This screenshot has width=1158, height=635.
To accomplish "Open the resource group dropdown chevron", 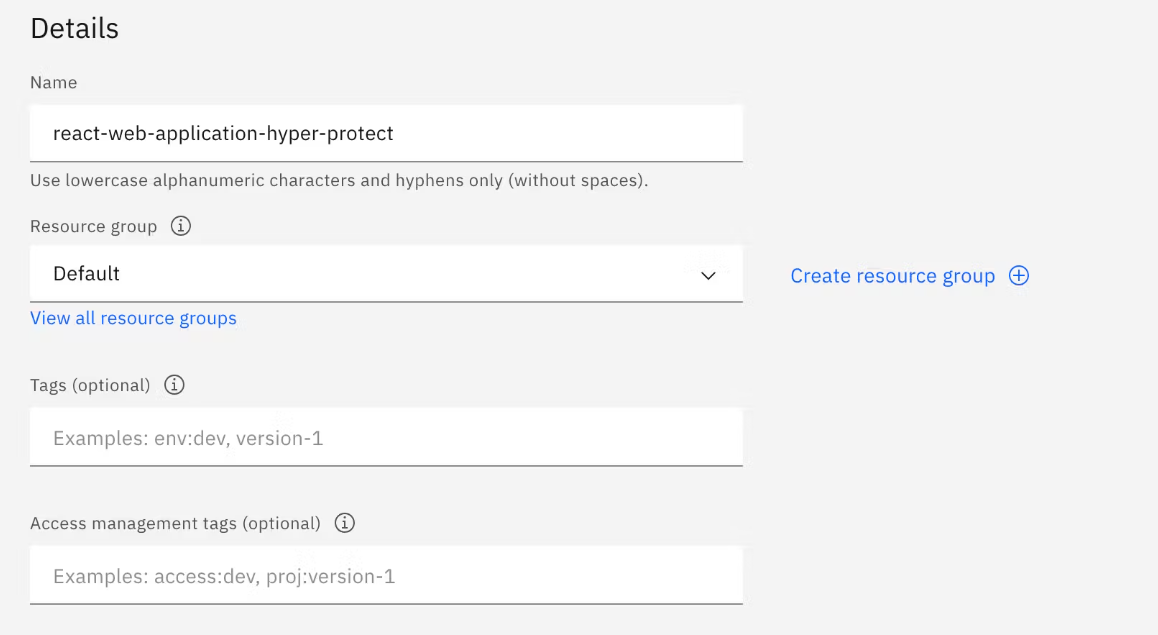I will pos(708,275).
